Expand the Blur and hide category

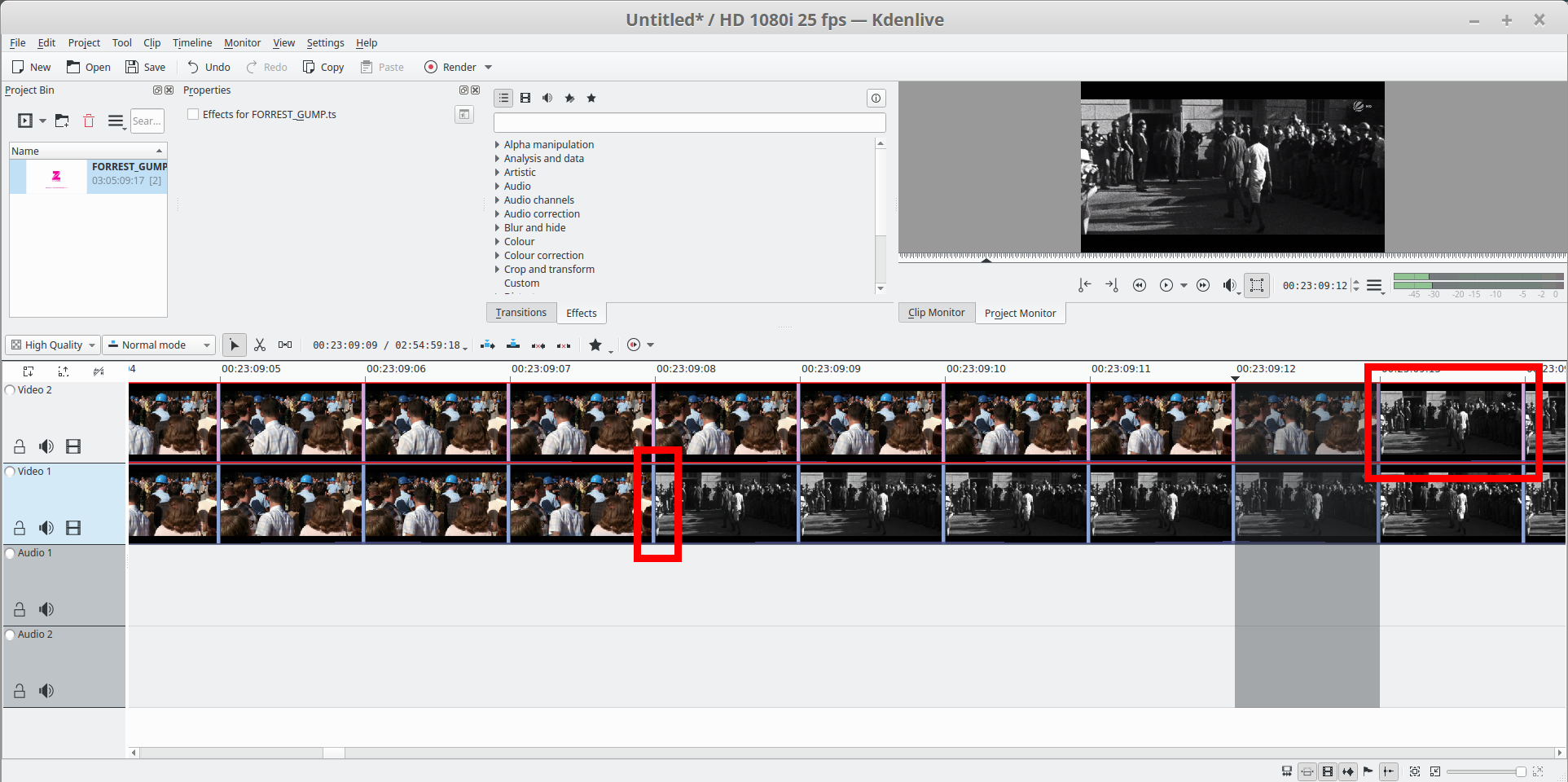pos(497,227)
